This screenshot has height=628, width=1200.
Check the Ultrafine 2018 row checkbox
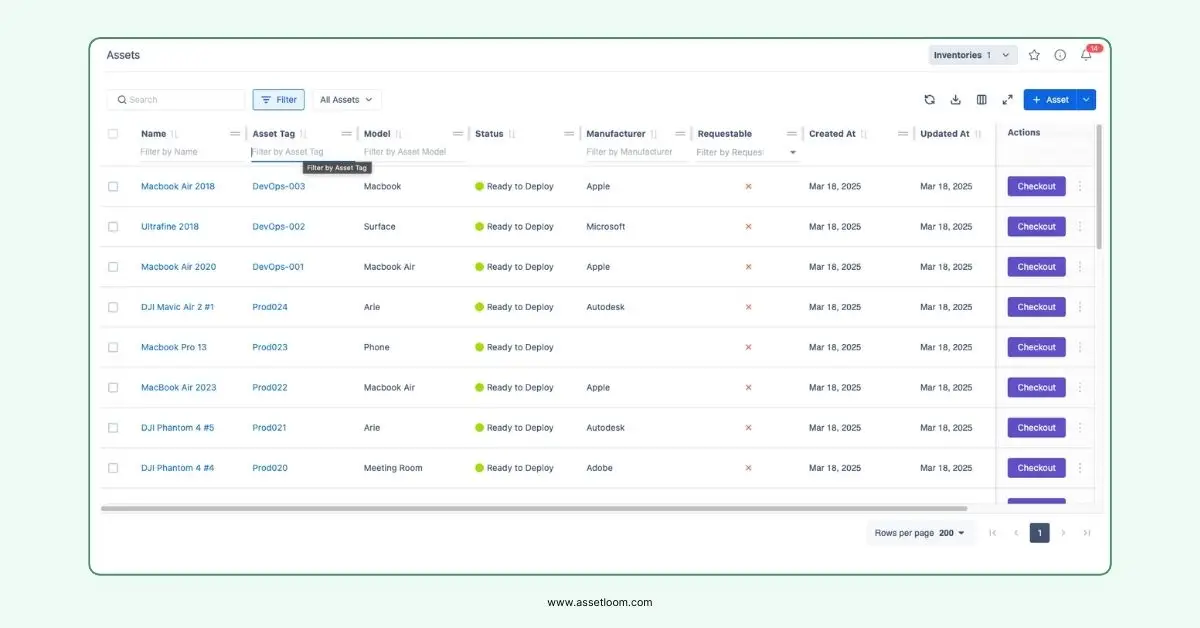(x=113, y=227)
